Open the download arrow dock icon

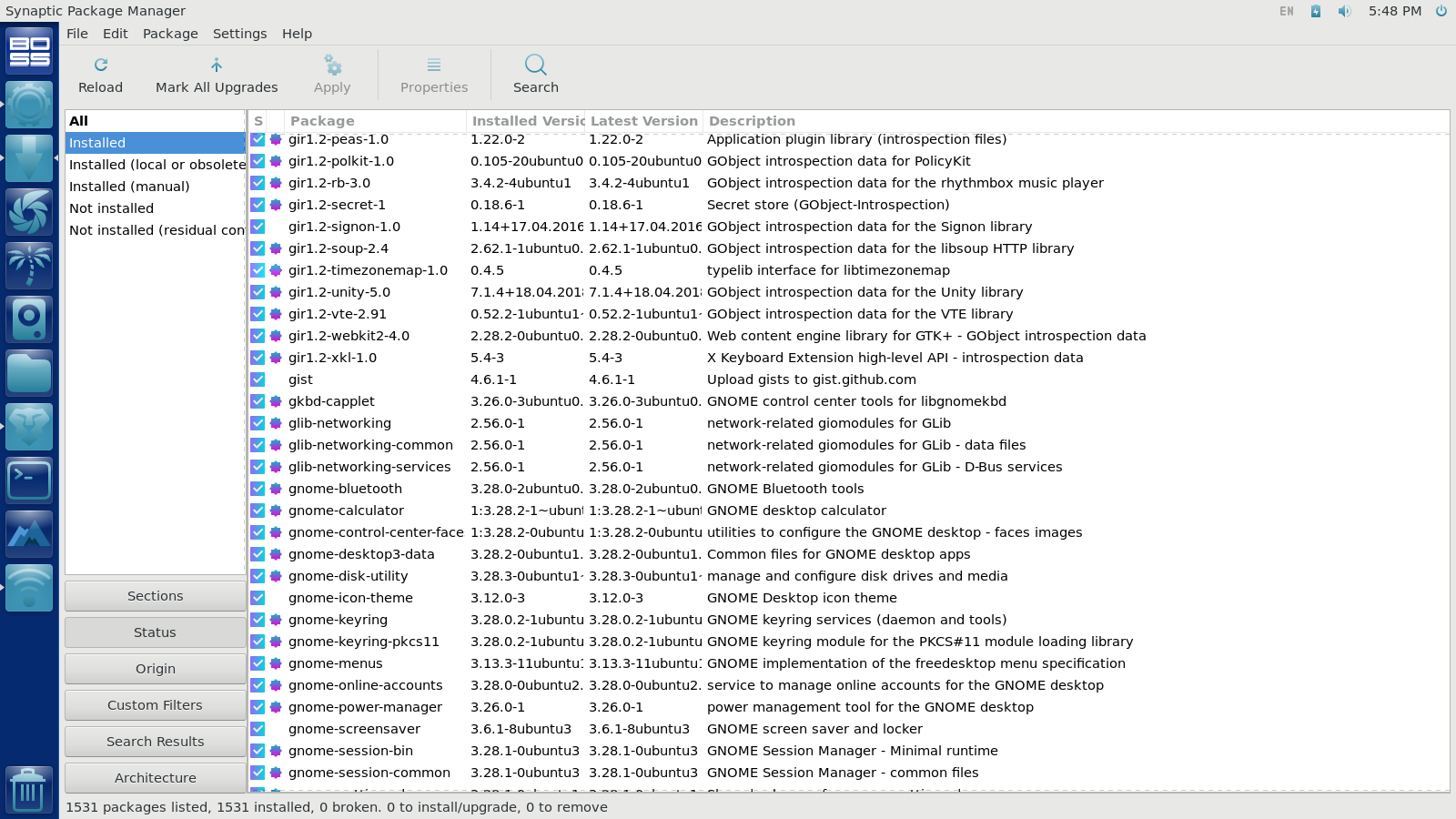(29, 158)
